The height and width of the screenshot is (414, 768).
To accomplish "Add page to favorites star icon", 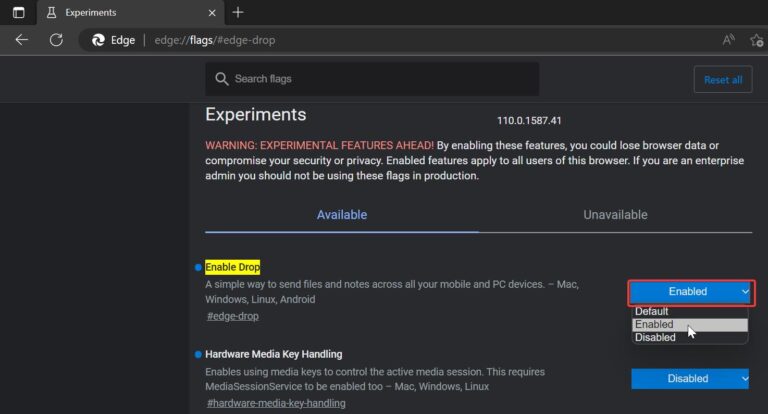I will [757, 40].
